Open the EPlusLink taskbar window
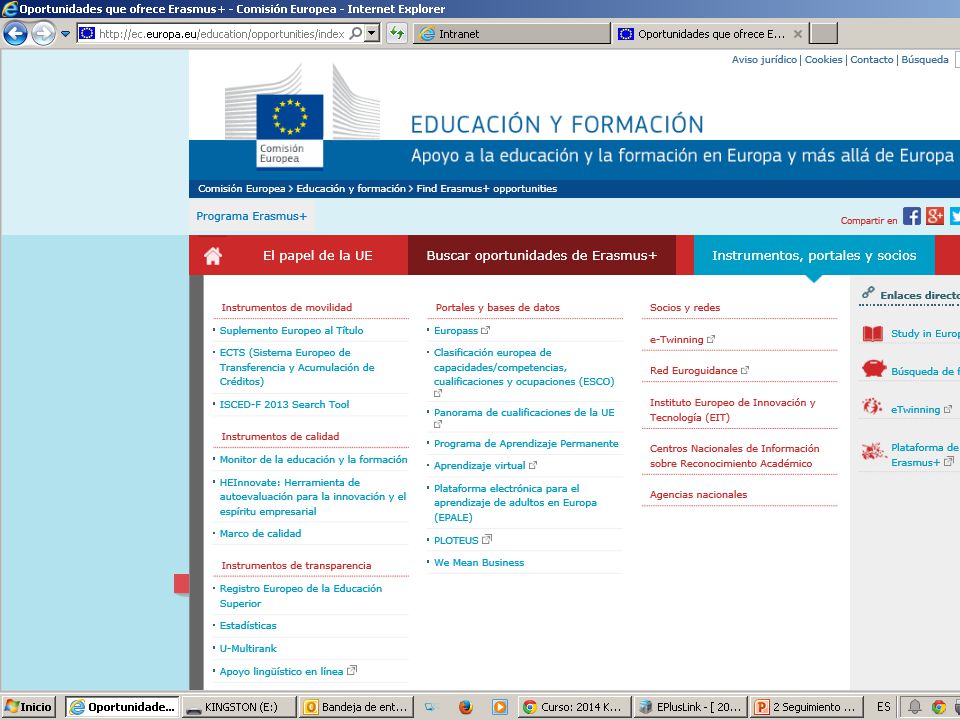 pos(691,707)
